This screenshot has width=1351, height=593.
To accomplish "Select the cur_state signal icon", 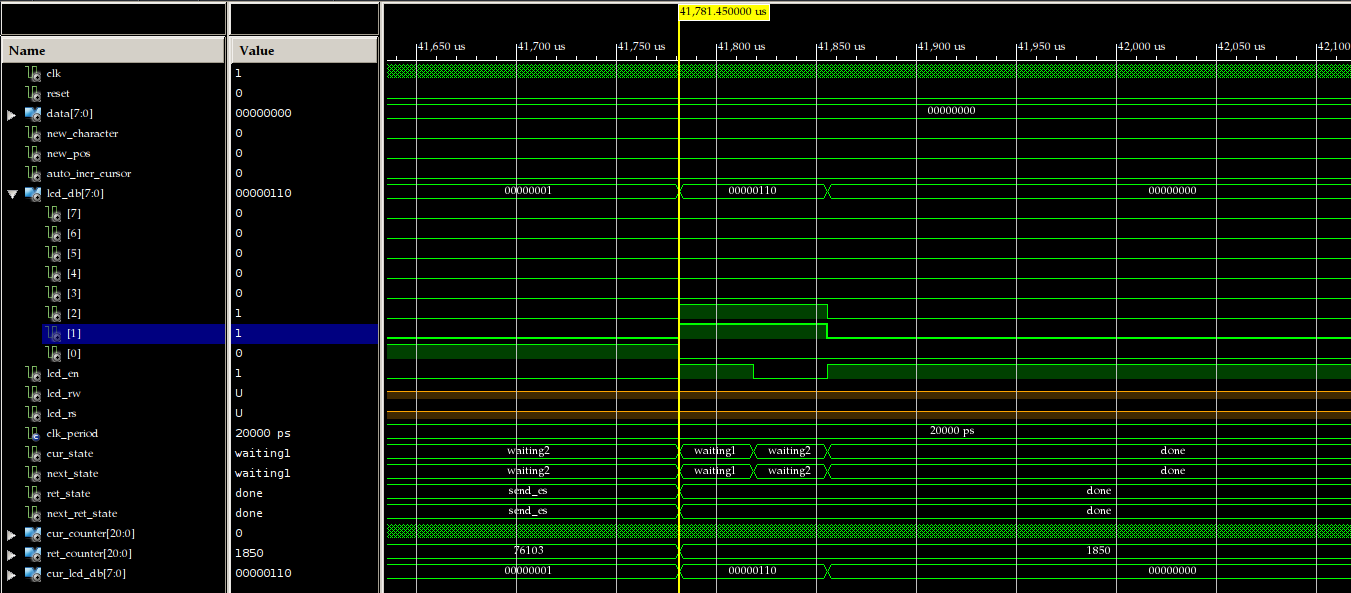I will [32, 453].
